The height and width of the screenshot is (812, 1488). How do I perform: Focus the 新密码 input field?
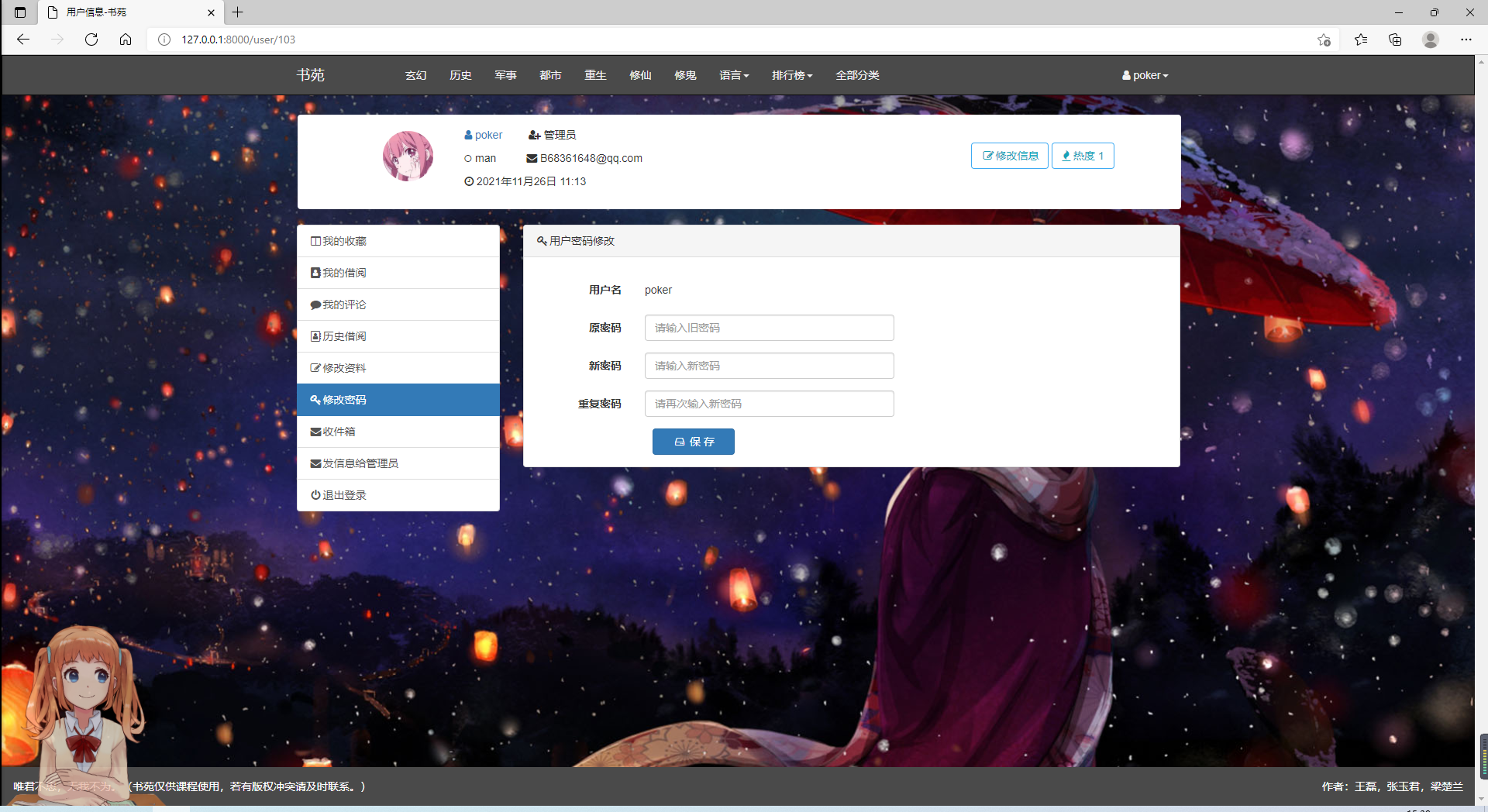tap(770, 366)
